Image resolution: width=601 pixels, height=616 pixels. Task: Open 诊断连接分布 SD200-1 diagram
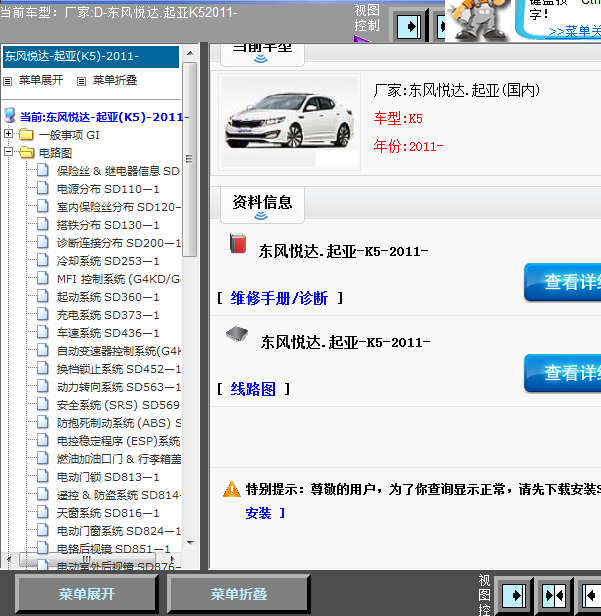(119, 243)
